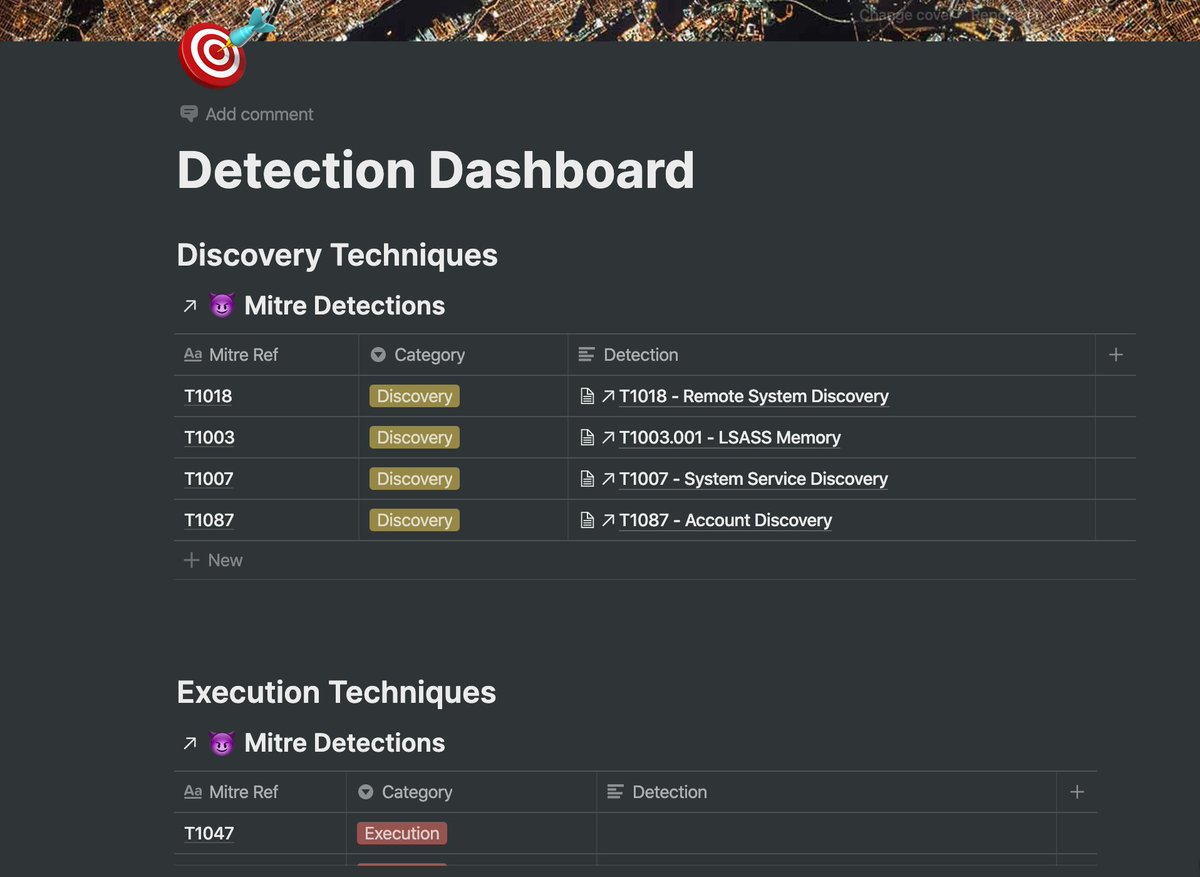The height and width of the screenshot is (877, 1200).
Task: Open T1003.001 - LSASS Memory link
Action: coord(730,437)
